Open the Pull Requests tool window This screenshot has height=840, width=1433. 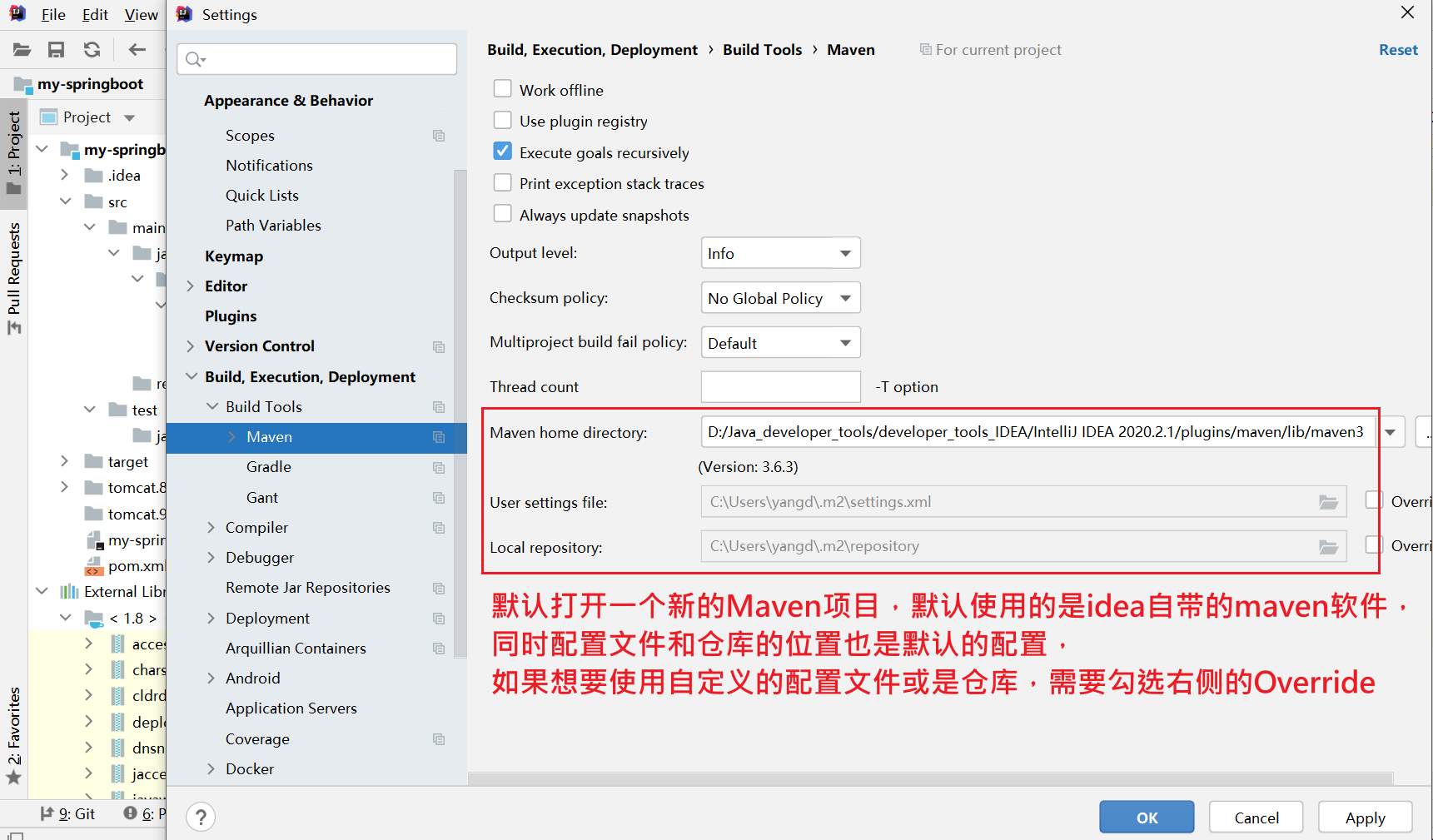[x=14, y=278]
